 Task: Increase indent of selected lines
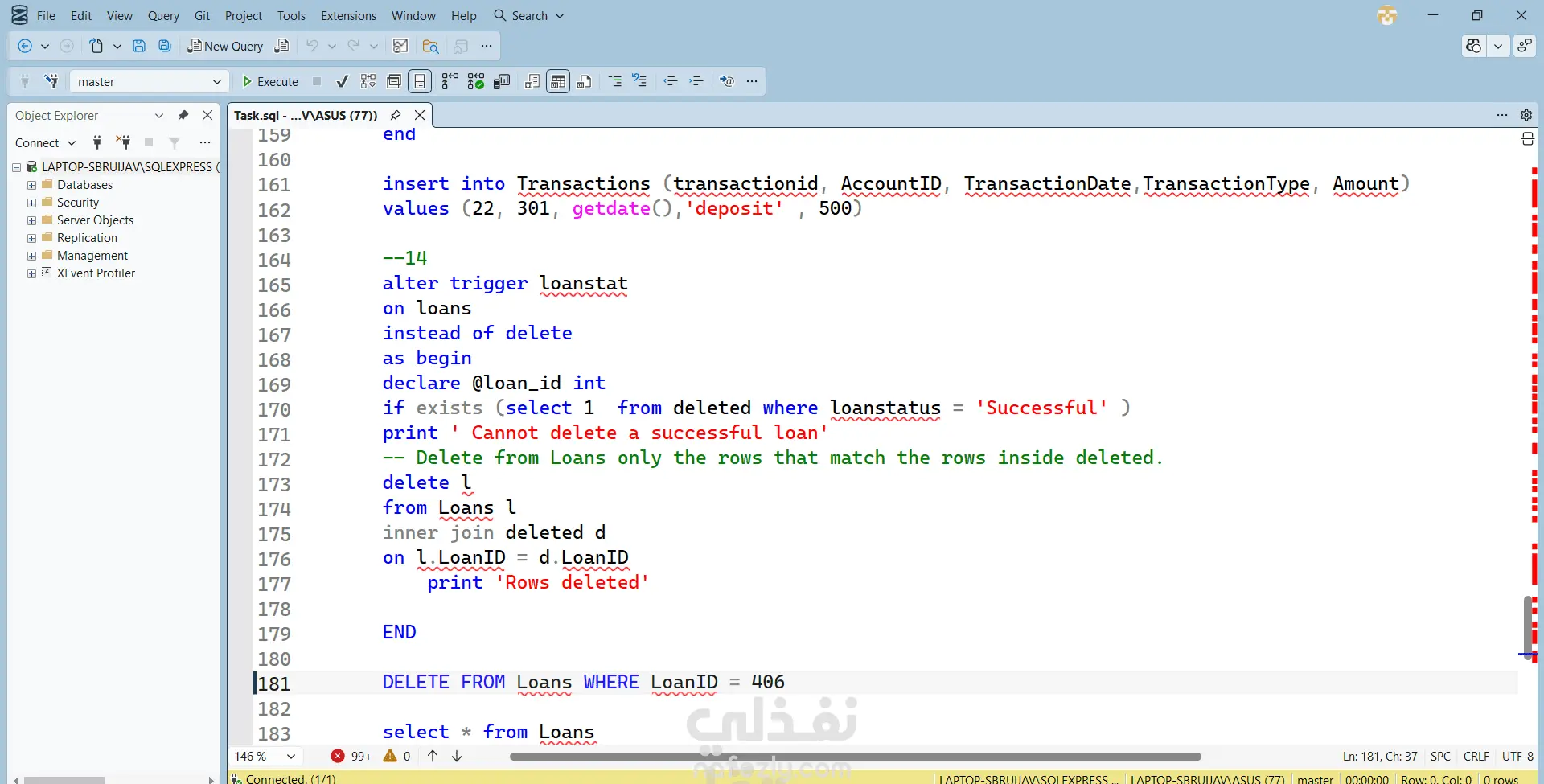tap(696, 81)
